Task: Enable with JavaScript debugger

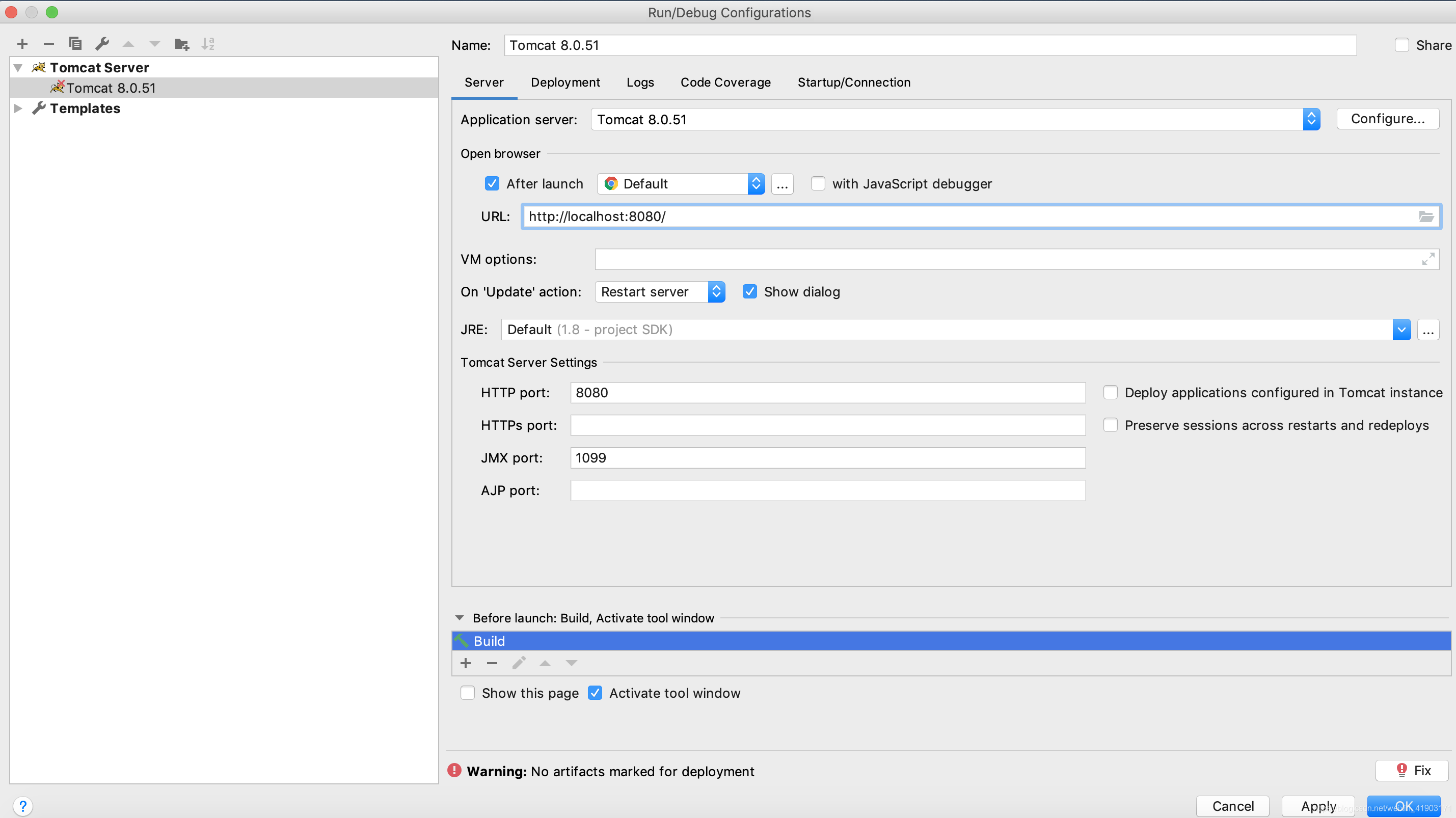Action: point(817,183)
